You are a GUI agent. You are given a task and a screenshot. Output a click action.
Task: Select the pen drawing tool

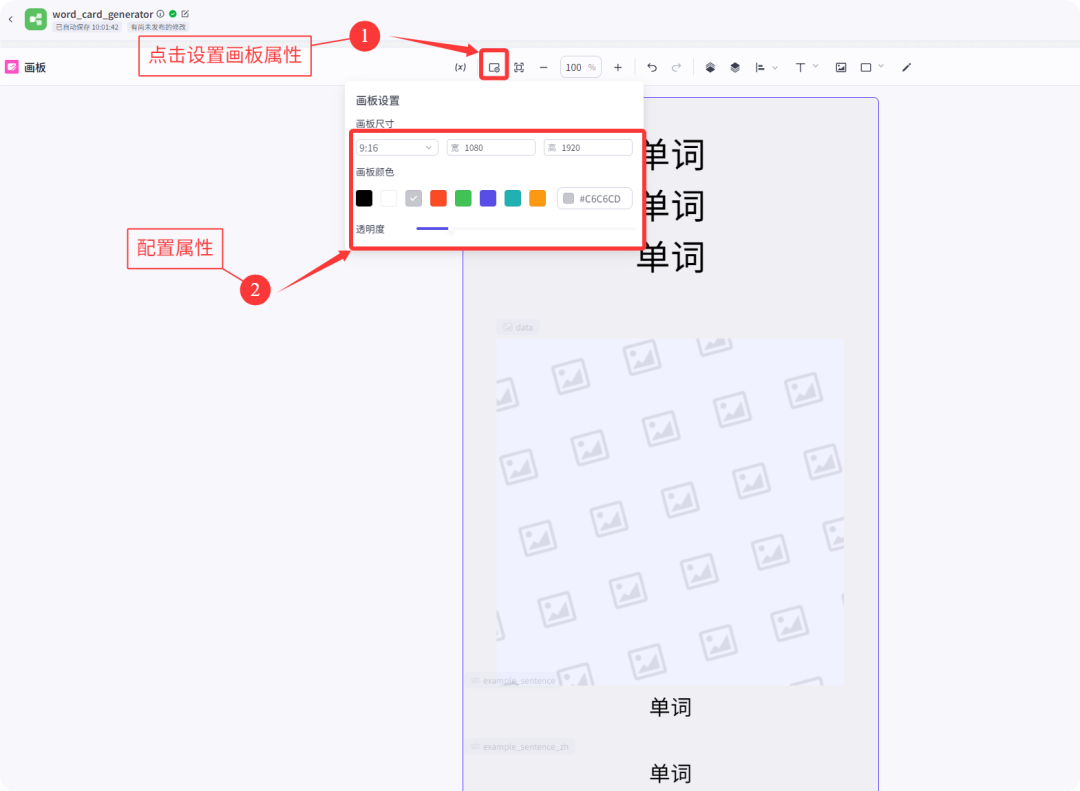pyautogui.click(x=906, y=67)
